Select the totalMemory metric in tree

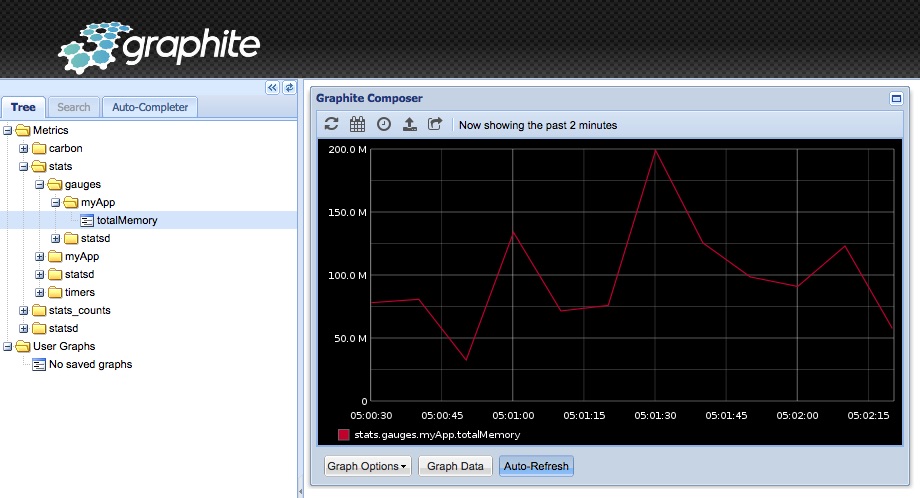[127, 221]
